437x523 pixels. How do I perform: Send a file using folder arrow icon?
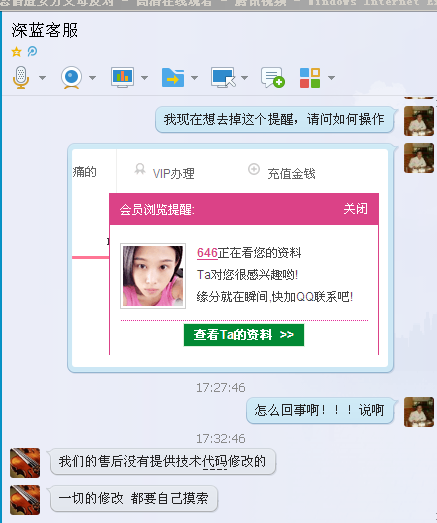point(173,77)
